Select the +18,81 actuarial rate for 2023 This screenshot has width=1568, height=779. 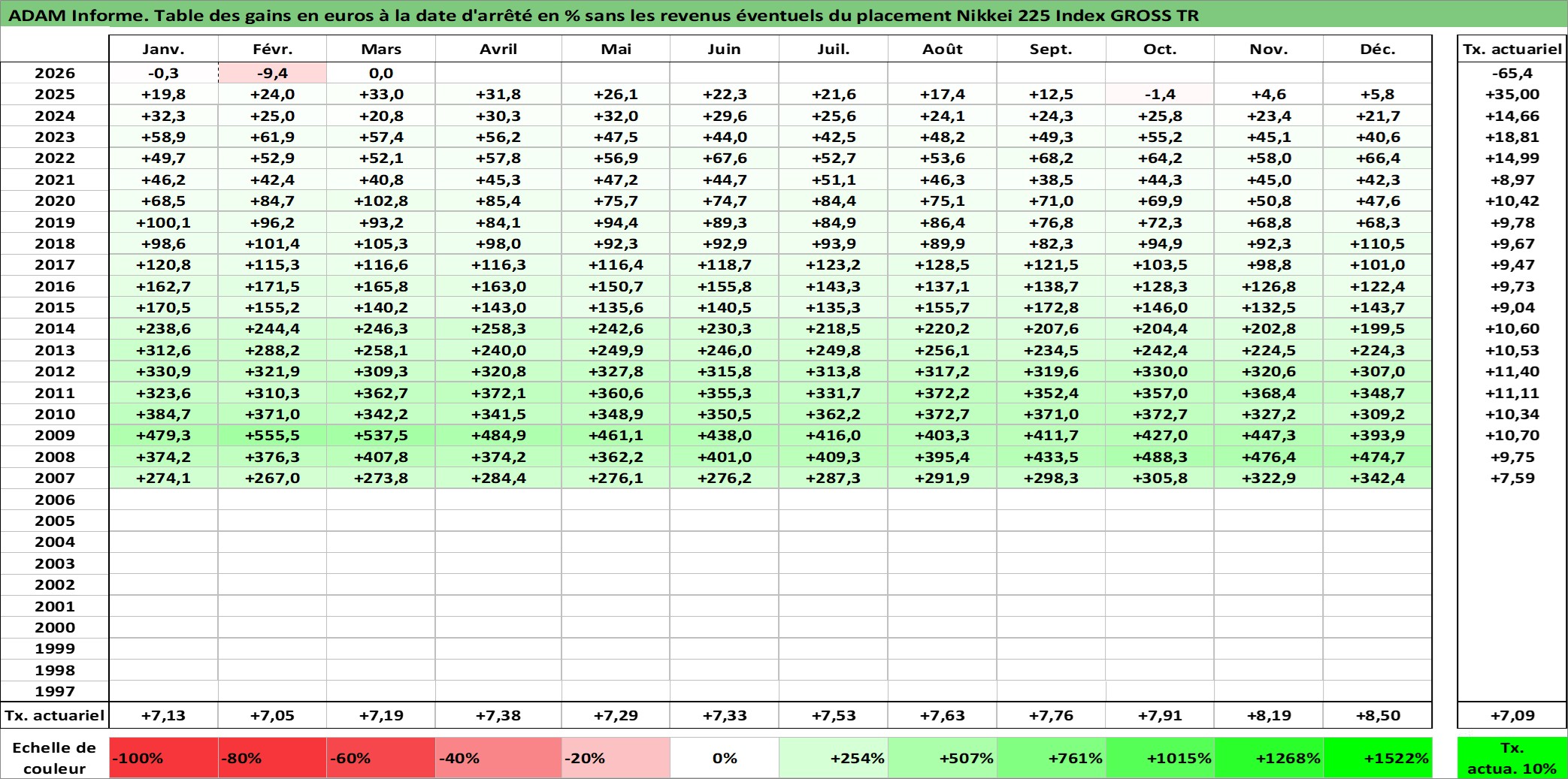(x=1512, y=137)
